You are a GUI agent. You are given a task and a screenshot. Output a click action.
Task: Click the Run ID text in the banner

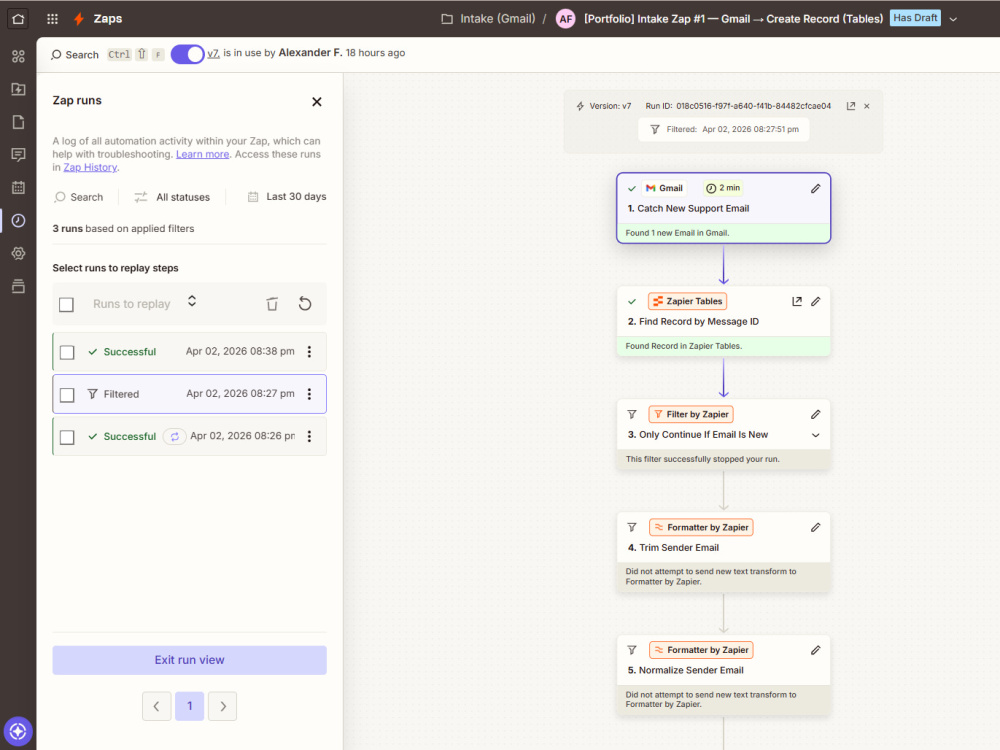click(738, 106)
